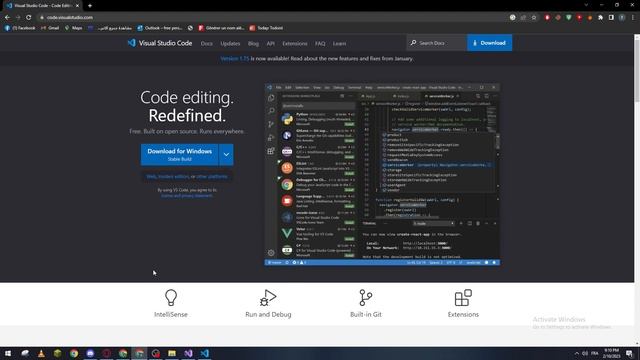Focus the Search Docs field
Screen dimensions: 640x360
tap(437, 43)
